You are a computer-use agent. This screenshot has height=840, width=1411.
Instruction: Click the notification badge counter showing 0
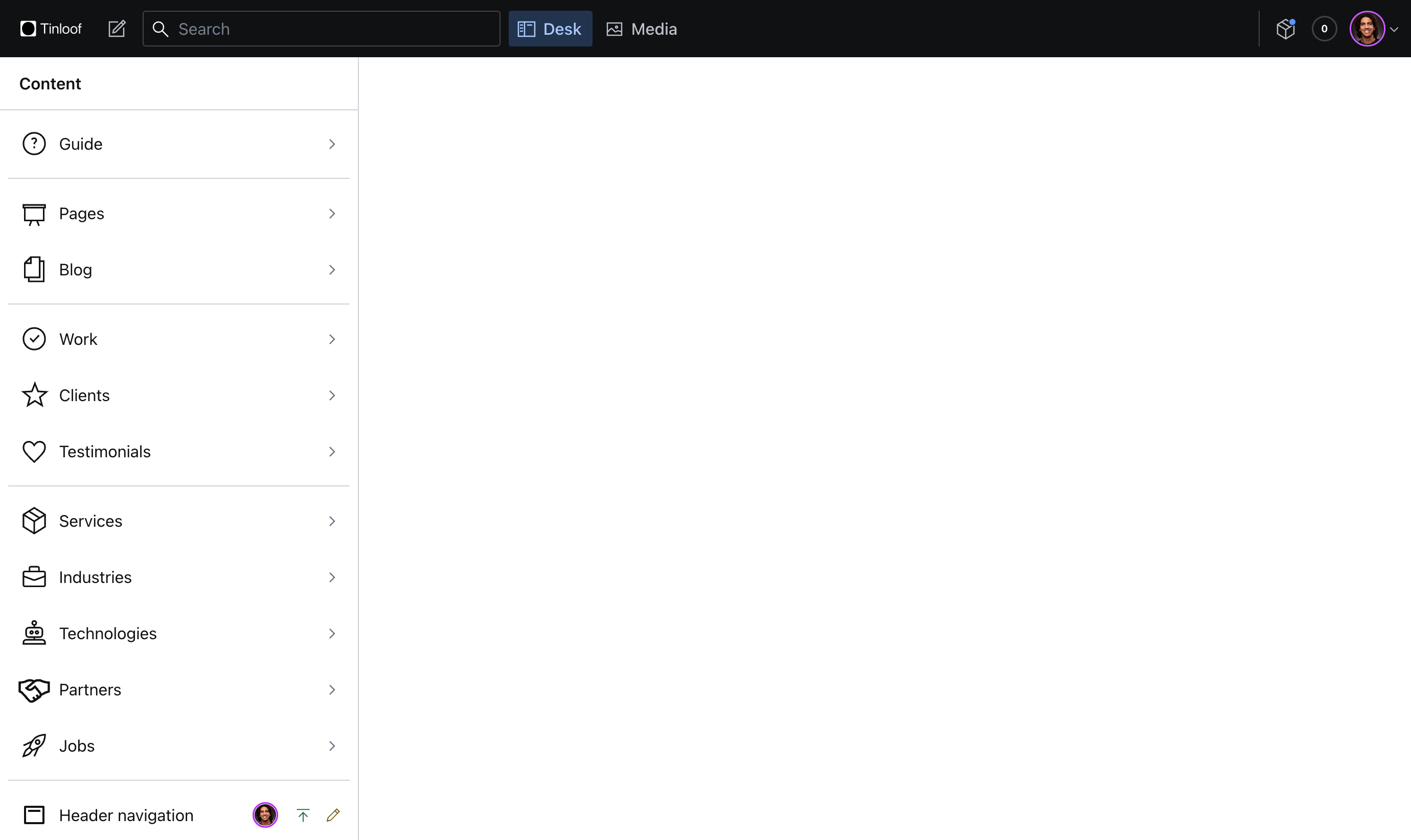(x=1324, y=28)
